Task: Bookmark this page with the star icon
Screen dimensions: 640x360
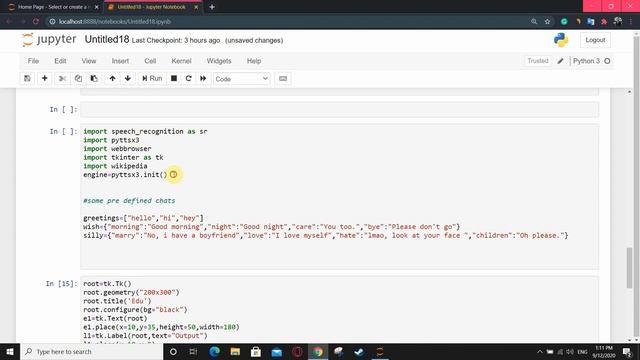Action: click(x=547, y=22)
